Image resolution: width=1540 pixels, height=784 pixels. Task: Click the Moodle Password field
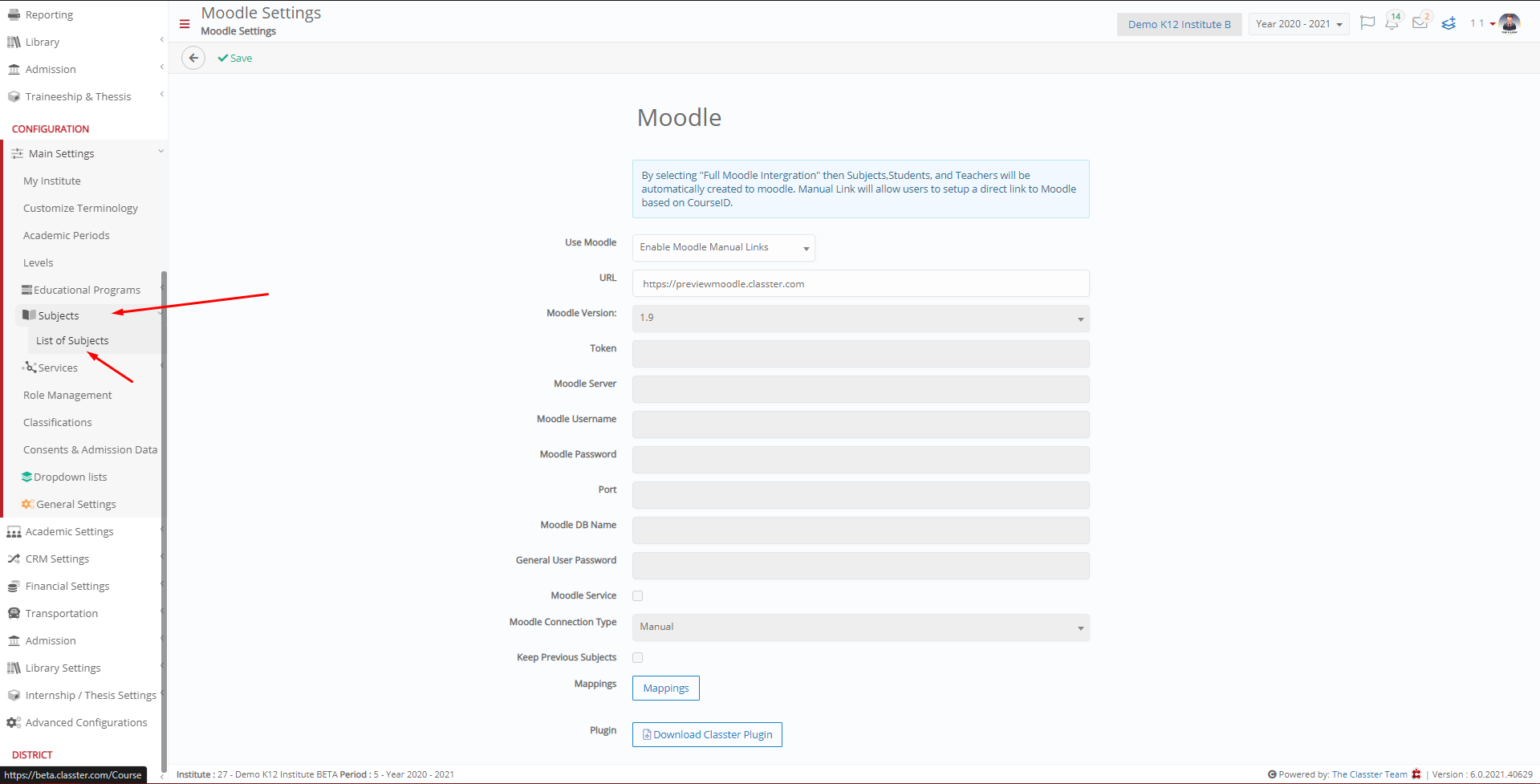pos(860,459)
